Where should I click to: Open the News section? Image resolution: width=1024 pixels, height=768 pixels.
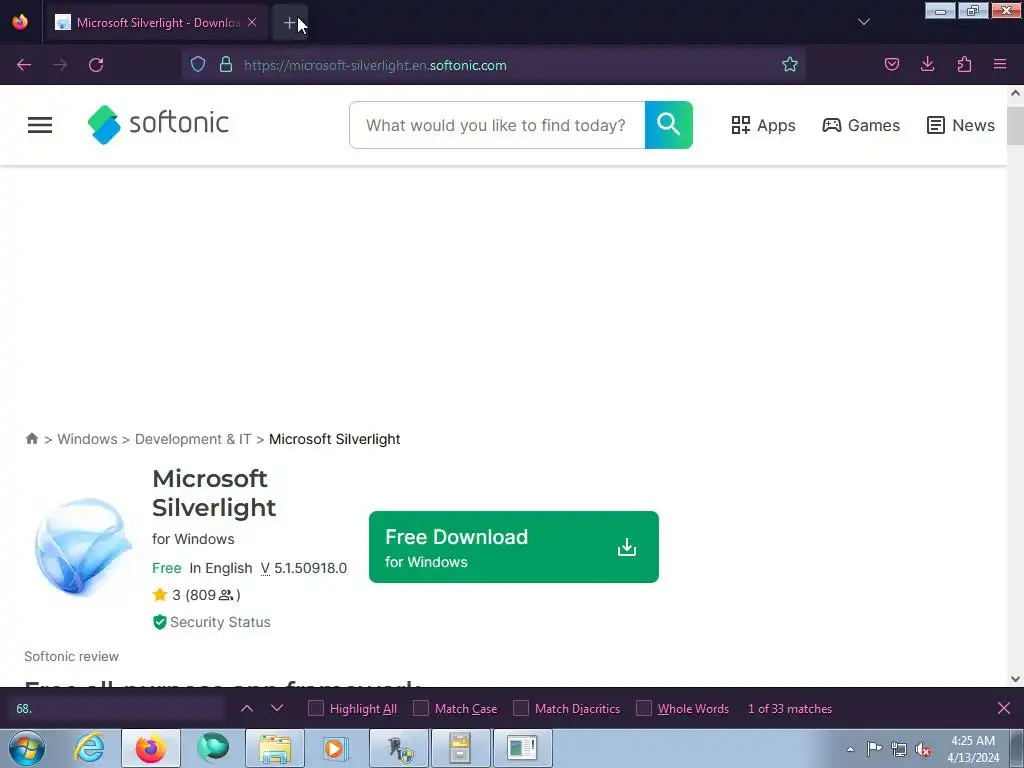tap(961, 125)
